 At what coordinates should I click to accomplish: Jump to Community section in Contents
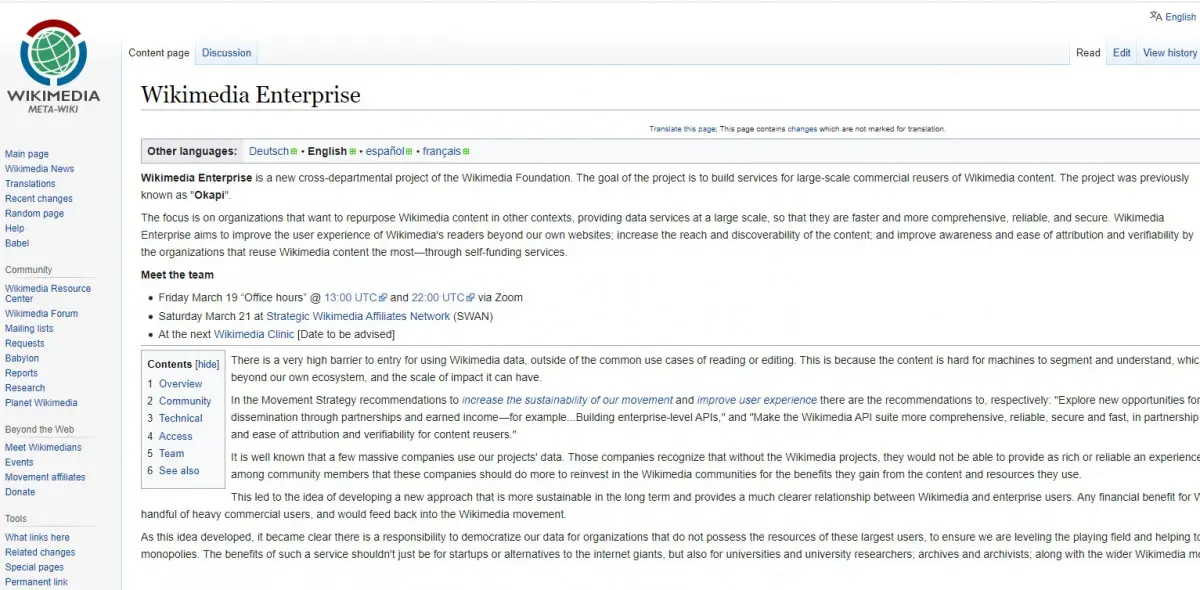tap(185, 401)
